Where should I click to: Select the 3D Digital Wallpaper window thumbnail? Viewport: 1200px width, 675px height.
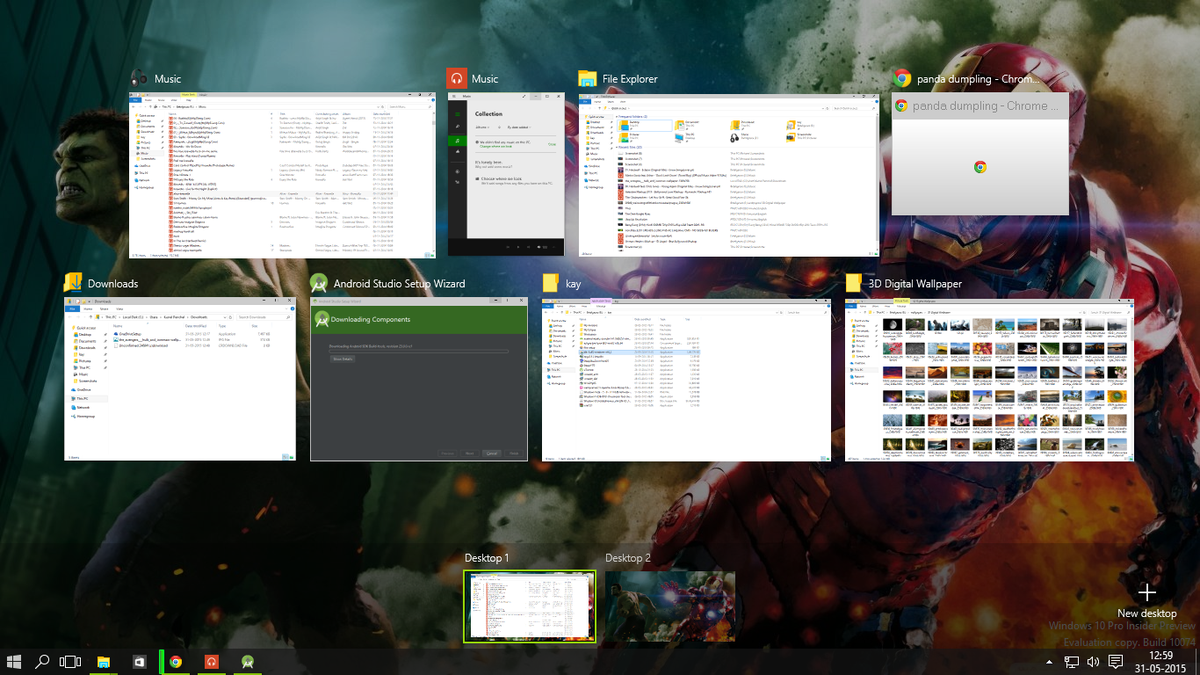coord(991,378)
